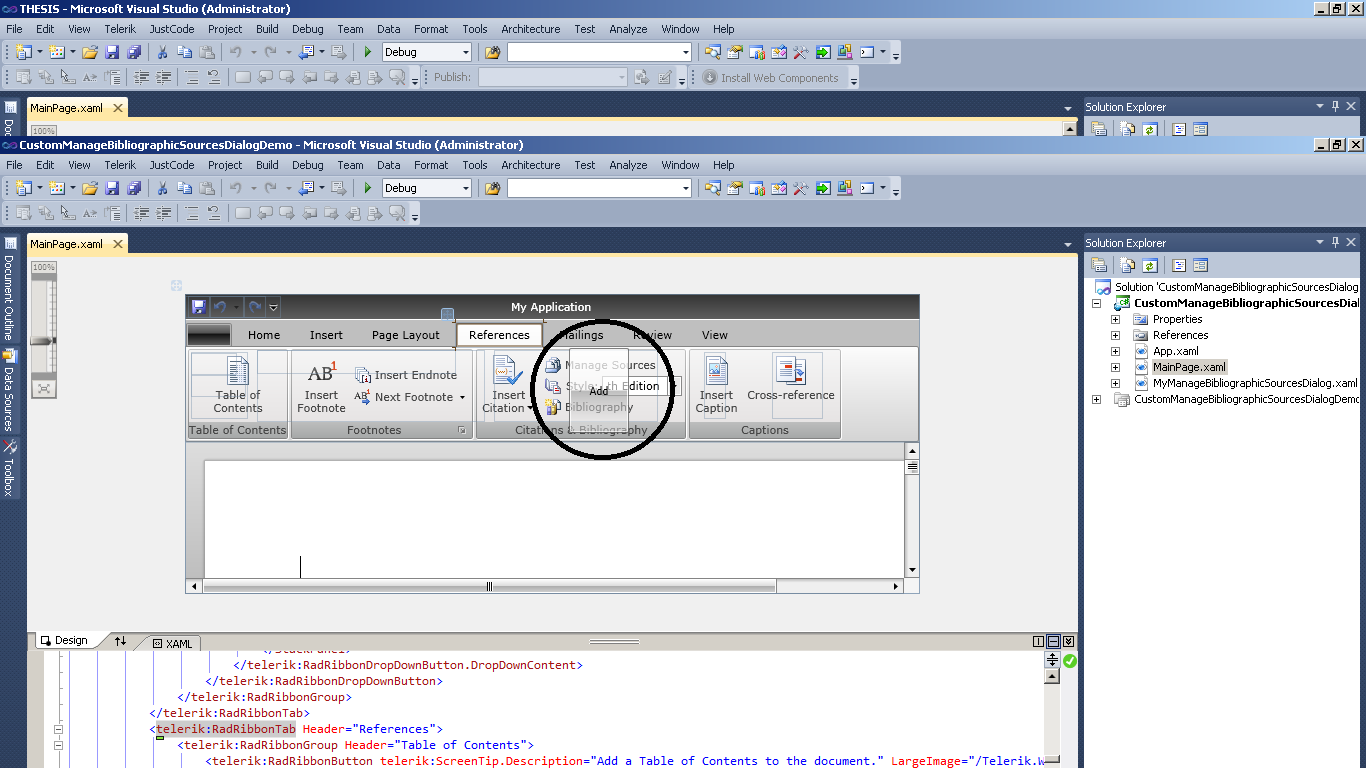Open Solution Explorer icon in front window toolbar
This screenshot has height=768, width=1366.
(x=712, y=188)
